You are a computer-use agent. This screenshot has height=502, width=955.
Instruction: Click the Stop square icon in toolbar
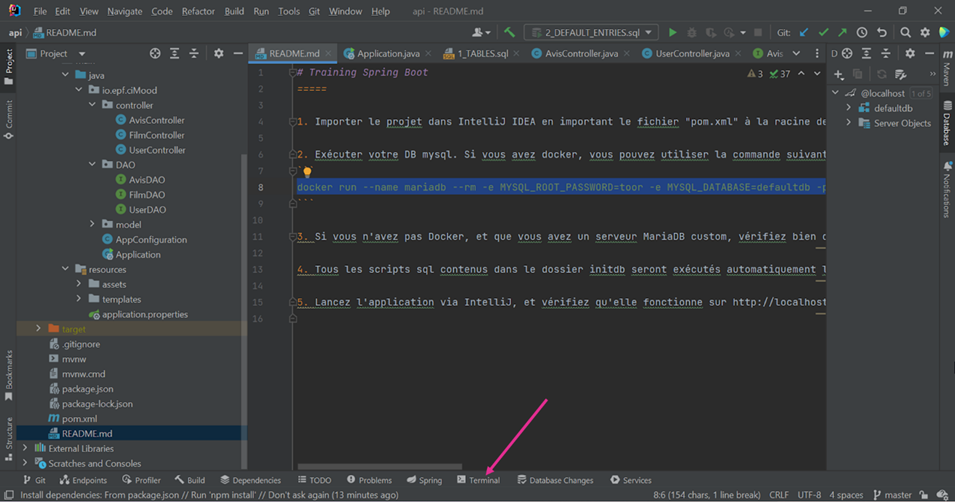[x=758, y=32]
